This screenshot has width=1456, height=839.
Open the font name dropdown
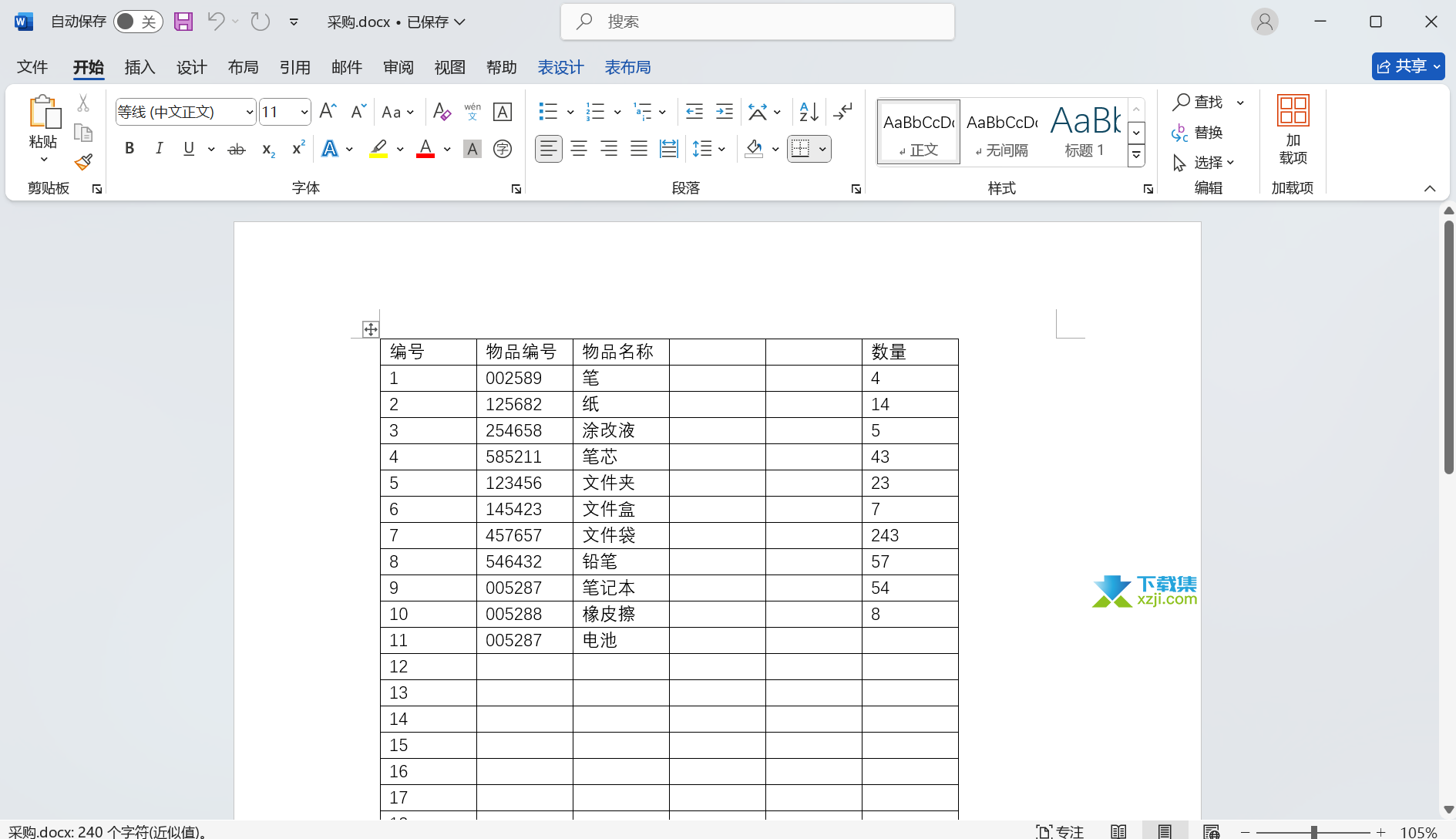click(249, 113)
